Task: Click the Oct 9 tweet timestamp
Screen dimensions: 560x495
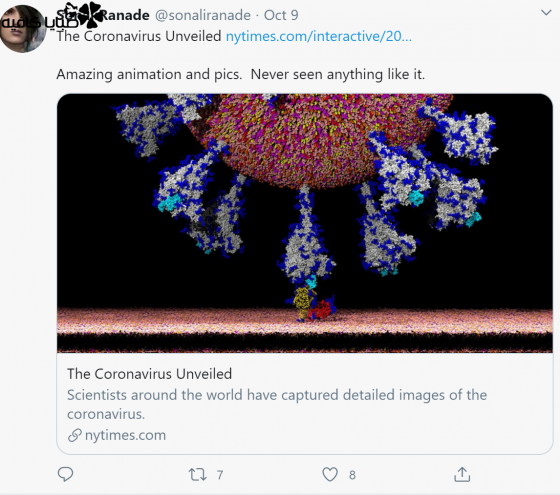Action: (281, 15)
